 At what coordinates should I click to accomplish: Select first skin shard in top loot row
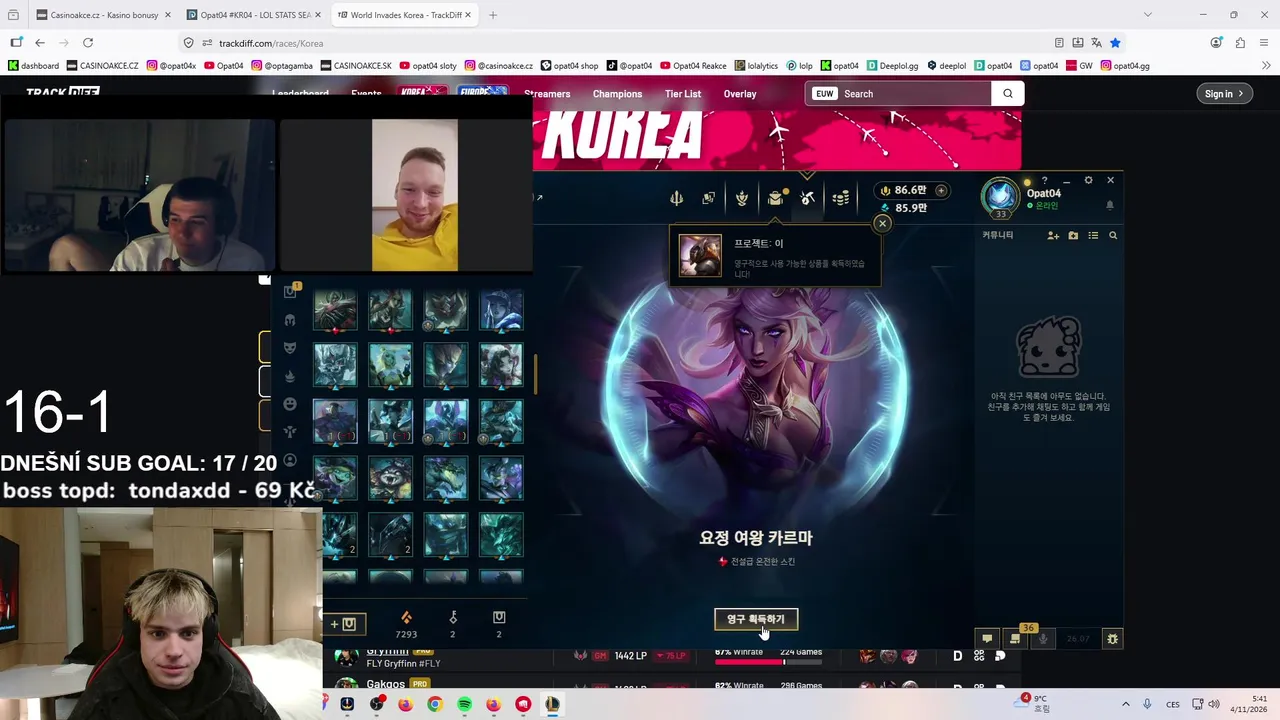point(335,311)
